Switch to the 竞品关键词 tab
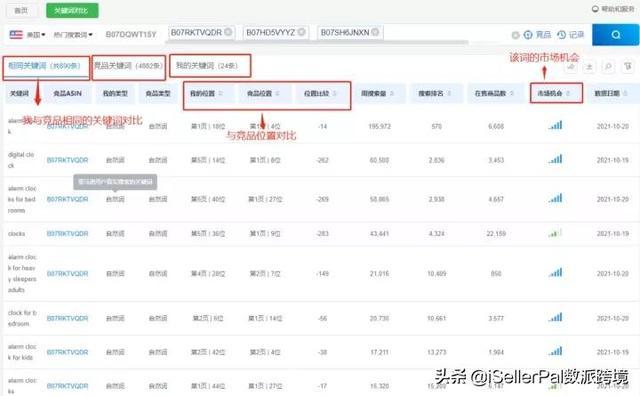Image resolution: width=640 pixels, height=396 pixels. [128, 66]
